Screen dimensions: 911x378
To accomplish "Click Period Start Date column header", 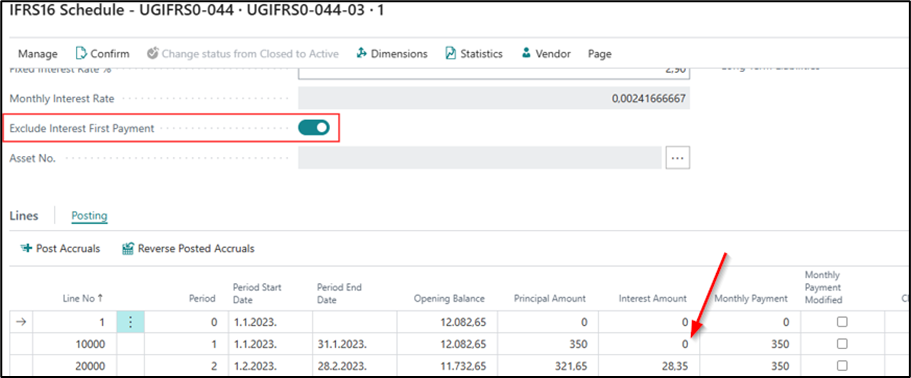I will pyautogui.click(x=257, y=293).
